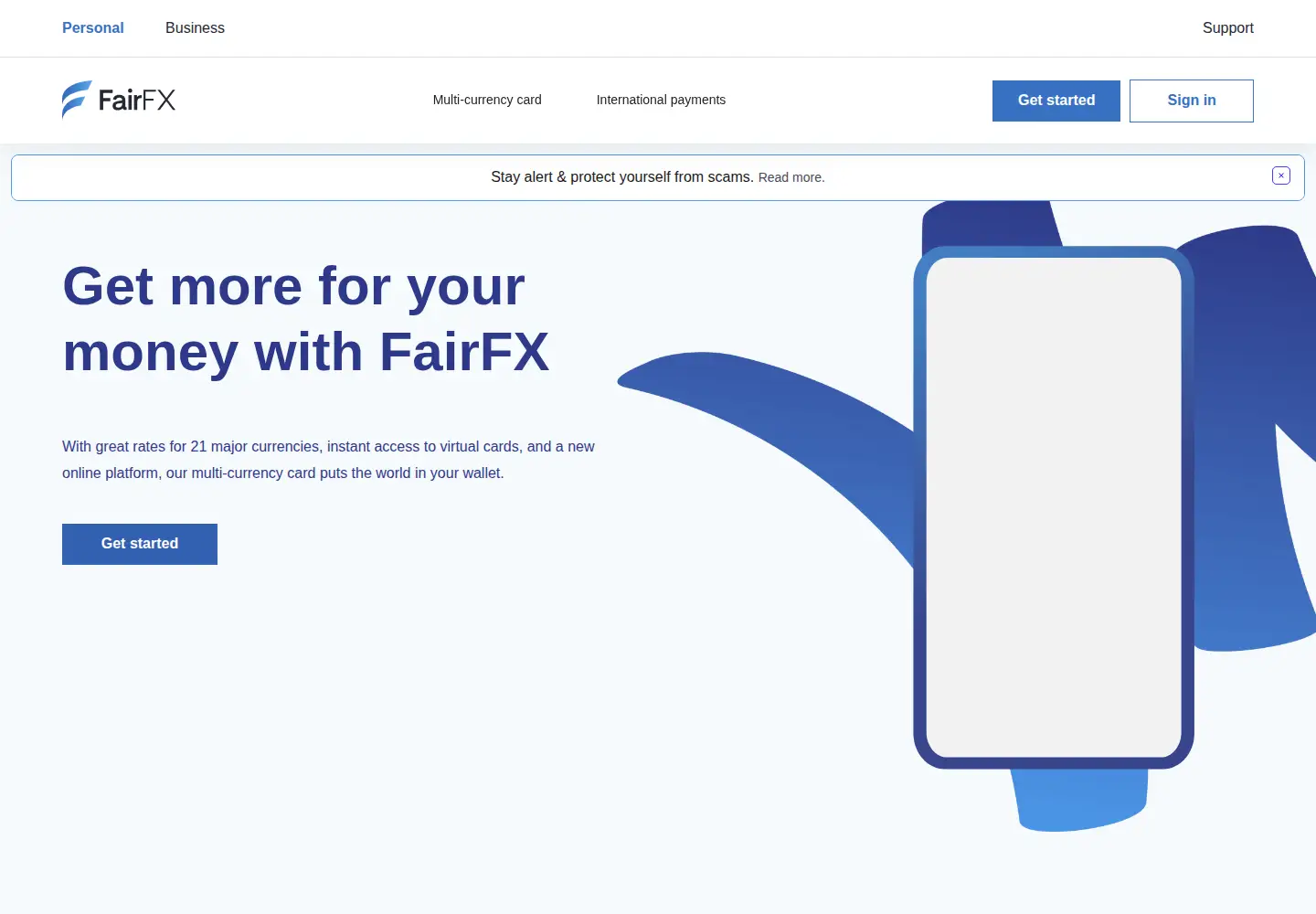Open the Support page
This screenshot has height=914, width=1316.
tap(1227, 28)
